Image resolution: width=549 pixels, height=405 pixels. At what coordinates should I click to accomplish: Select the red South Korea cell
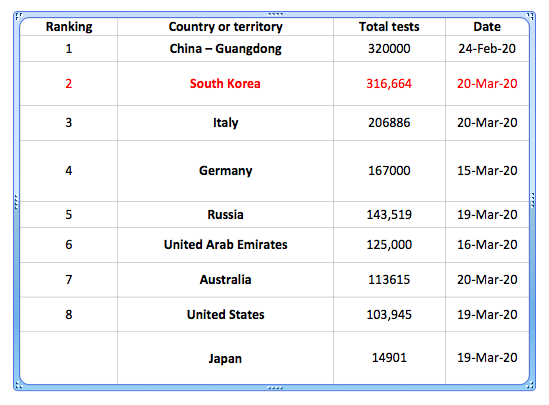(225, 84)
